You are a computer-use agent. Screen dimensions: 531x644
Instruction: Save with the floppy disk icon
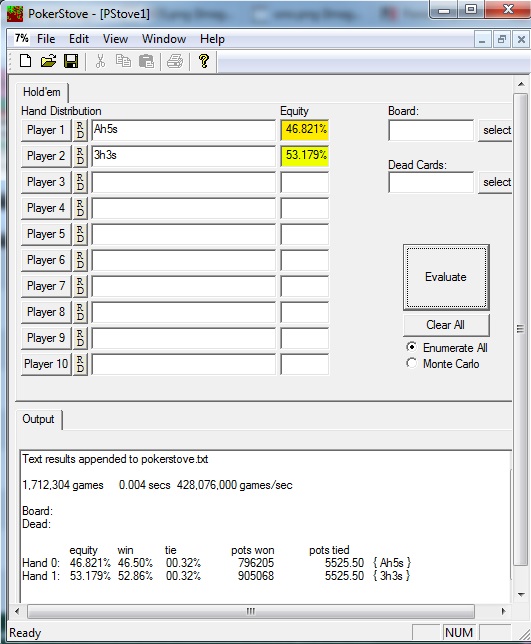click(71, 61)
